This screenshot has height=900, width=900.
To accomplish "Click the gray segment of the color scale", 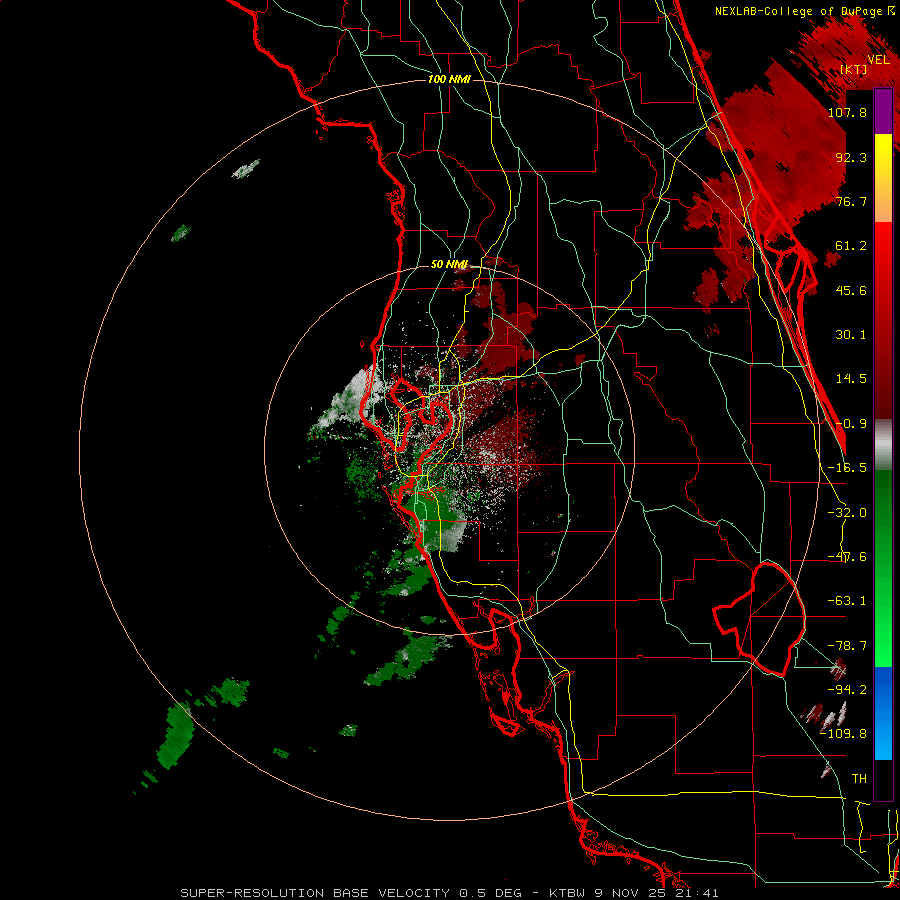I will pyautogui.click(x=883, y=444).
